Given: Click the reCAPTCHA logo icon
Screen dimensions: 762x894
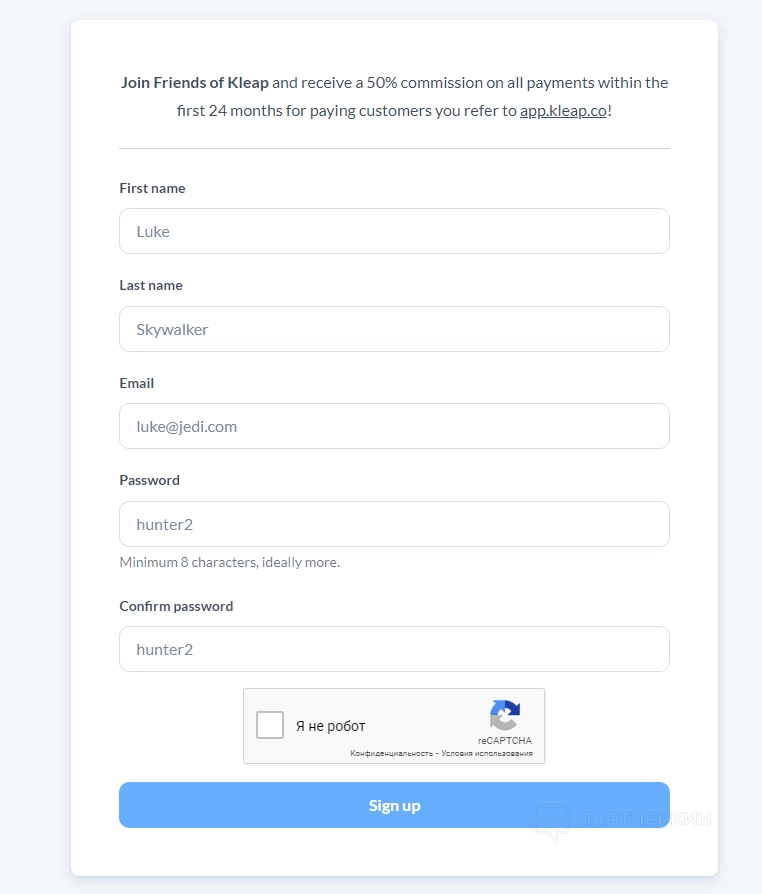Looking at the screenshot, I should pyautogui.click(x=505, y=715).
